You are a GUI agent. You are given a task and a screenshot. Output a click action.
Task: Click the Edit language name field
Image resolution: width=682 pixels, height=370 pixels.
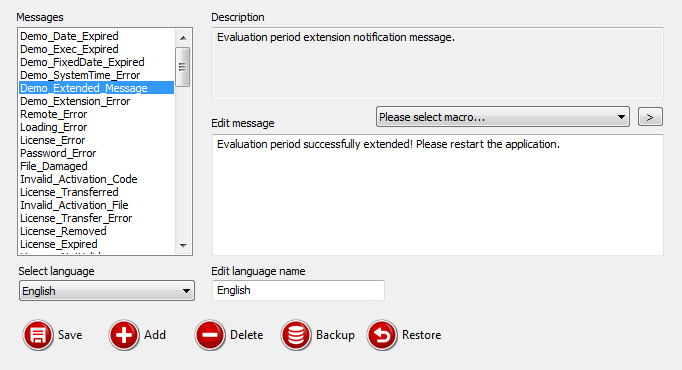coord(298,290)
